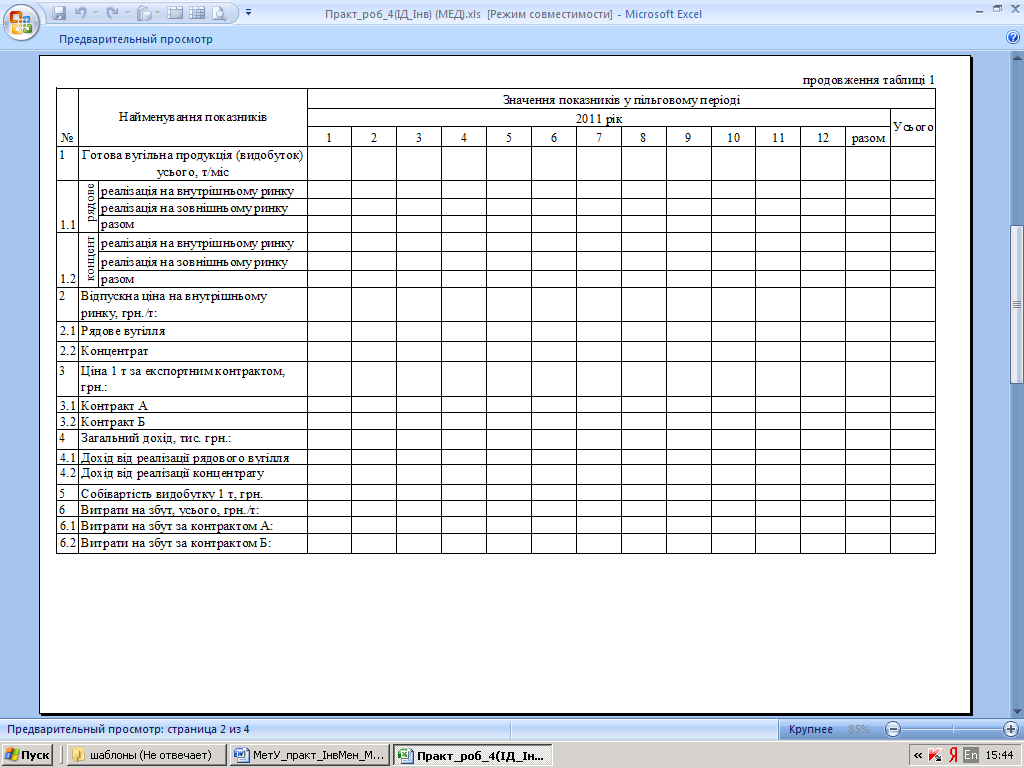The image size is (1024, 768).
Task: Click the vertical scrollbar thumb
Action: pyautogui.click(x=1017, y=304)
